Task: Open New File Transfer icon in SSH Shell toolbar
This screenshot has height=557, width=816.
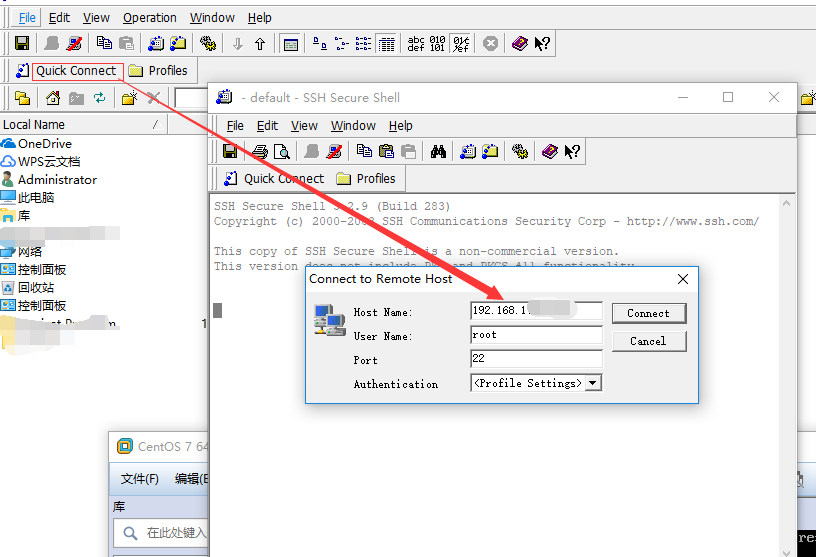Action: click(490, 151)
